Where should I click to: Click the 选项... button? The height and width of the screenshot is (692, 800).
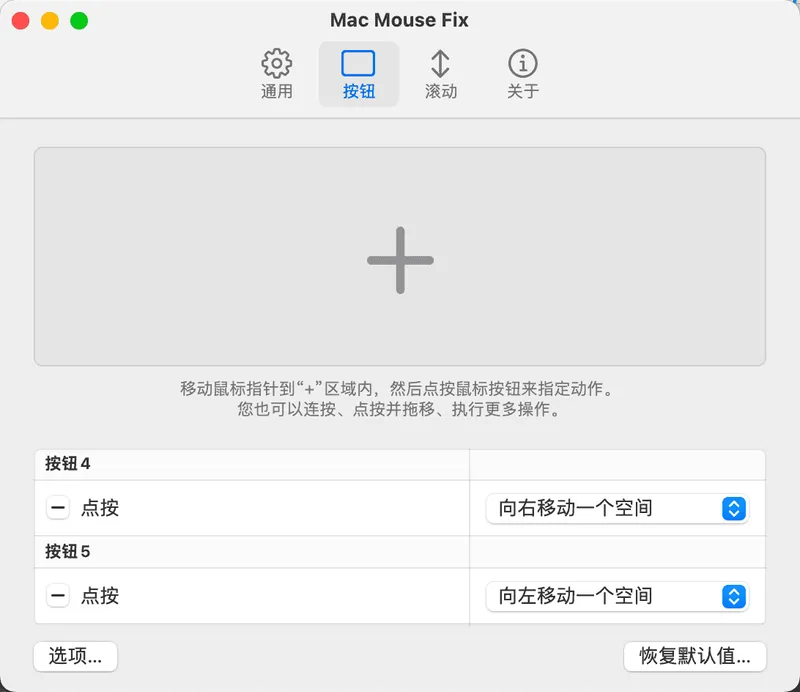(76, 656)
